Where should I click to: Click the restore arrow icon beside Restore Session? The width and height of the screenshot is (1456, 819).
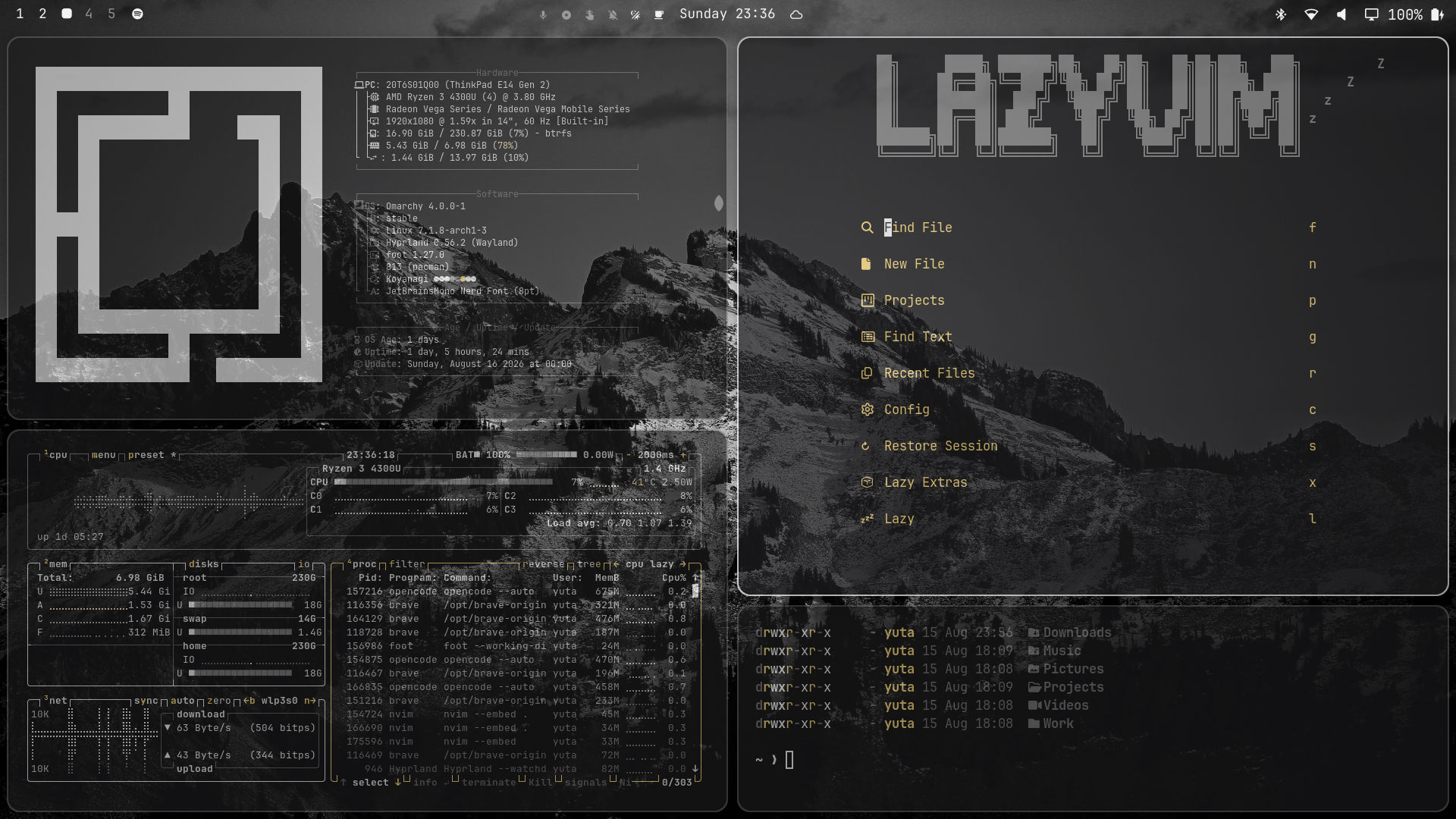(x=865, y=446)
